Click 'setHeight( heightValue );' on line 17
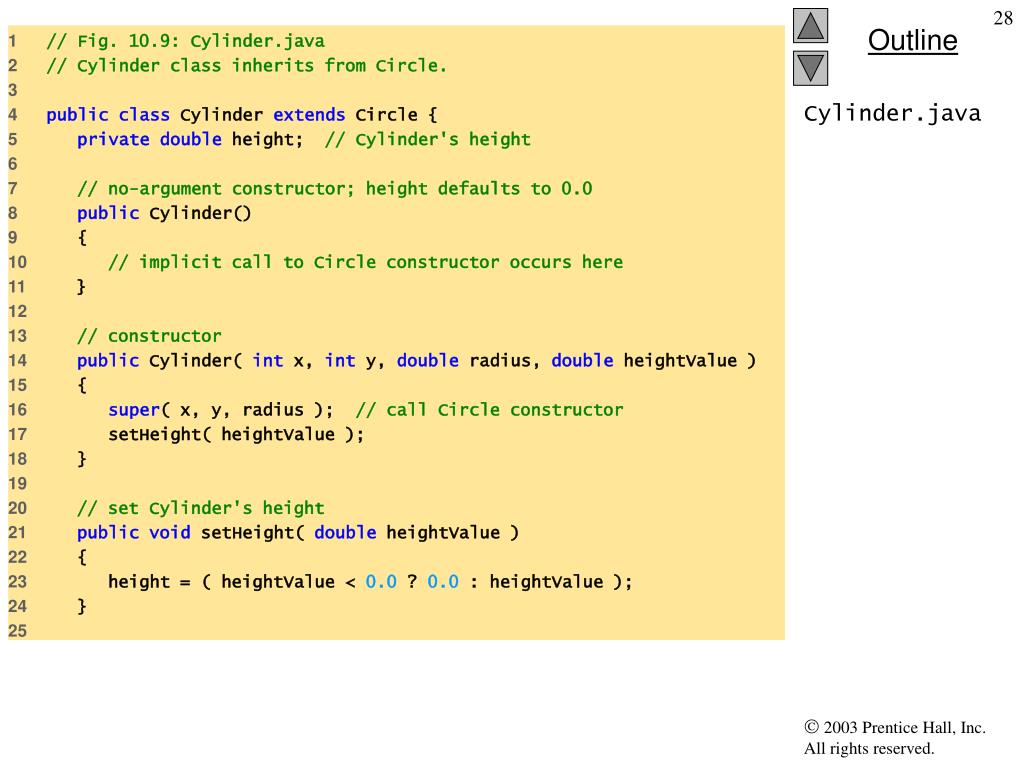 point(236,435)
